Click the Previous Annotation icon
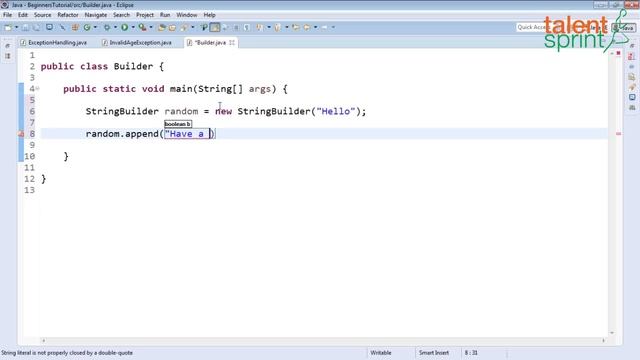The image size is (640, 360). [278, 27]
